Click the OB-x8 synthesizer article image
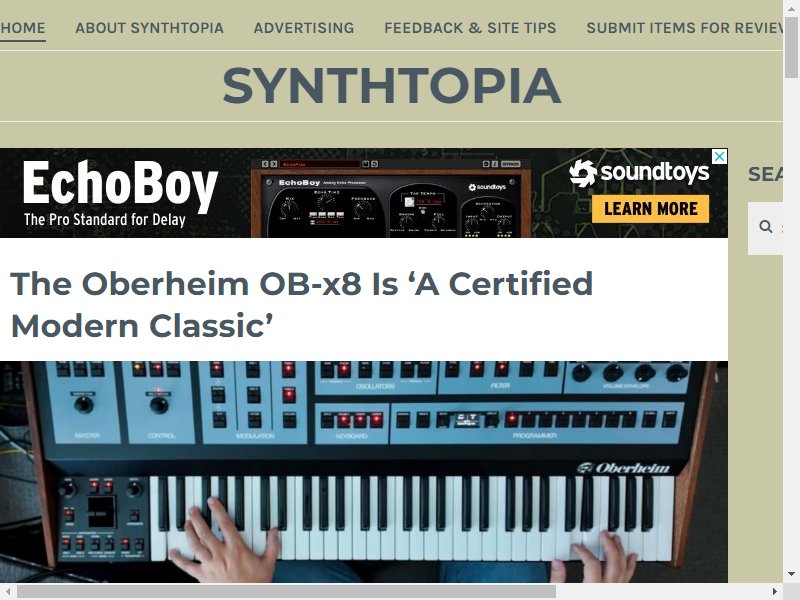Screen dimensions: 800x600 coord(364,472)
